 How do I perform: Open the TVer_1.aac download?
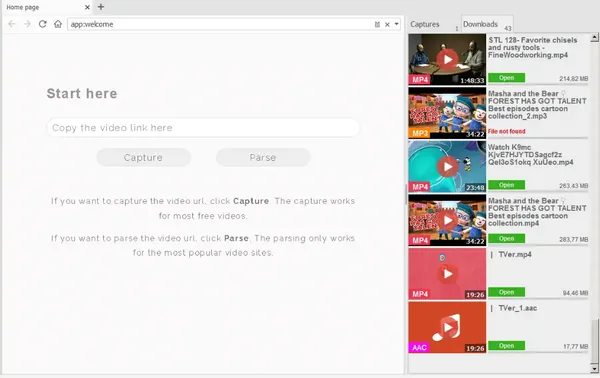[x=506, y=346]
